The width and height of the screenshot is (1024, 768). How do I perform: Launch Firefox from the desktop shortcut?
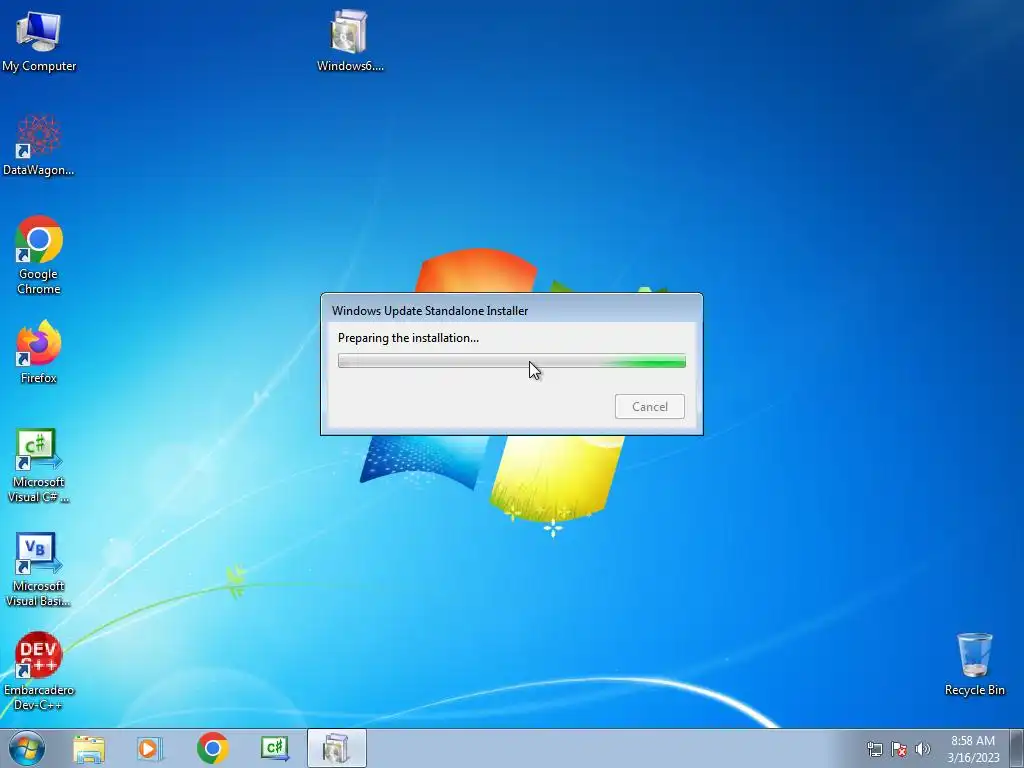click(39, 351)
